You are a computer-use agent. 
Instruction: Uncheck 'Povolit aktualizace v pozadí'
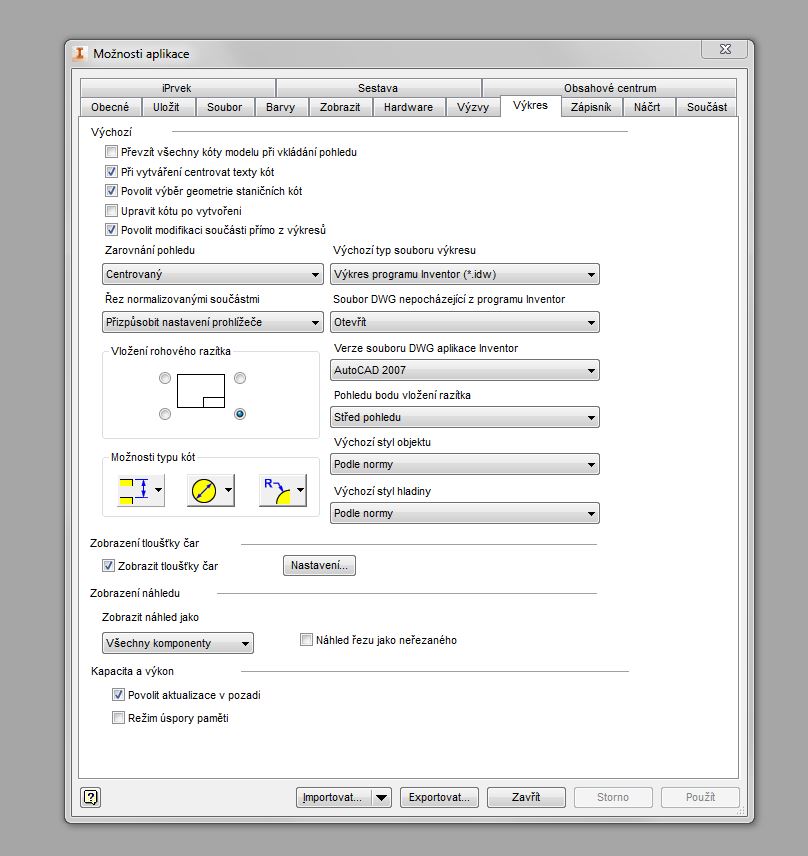[118, 695]
